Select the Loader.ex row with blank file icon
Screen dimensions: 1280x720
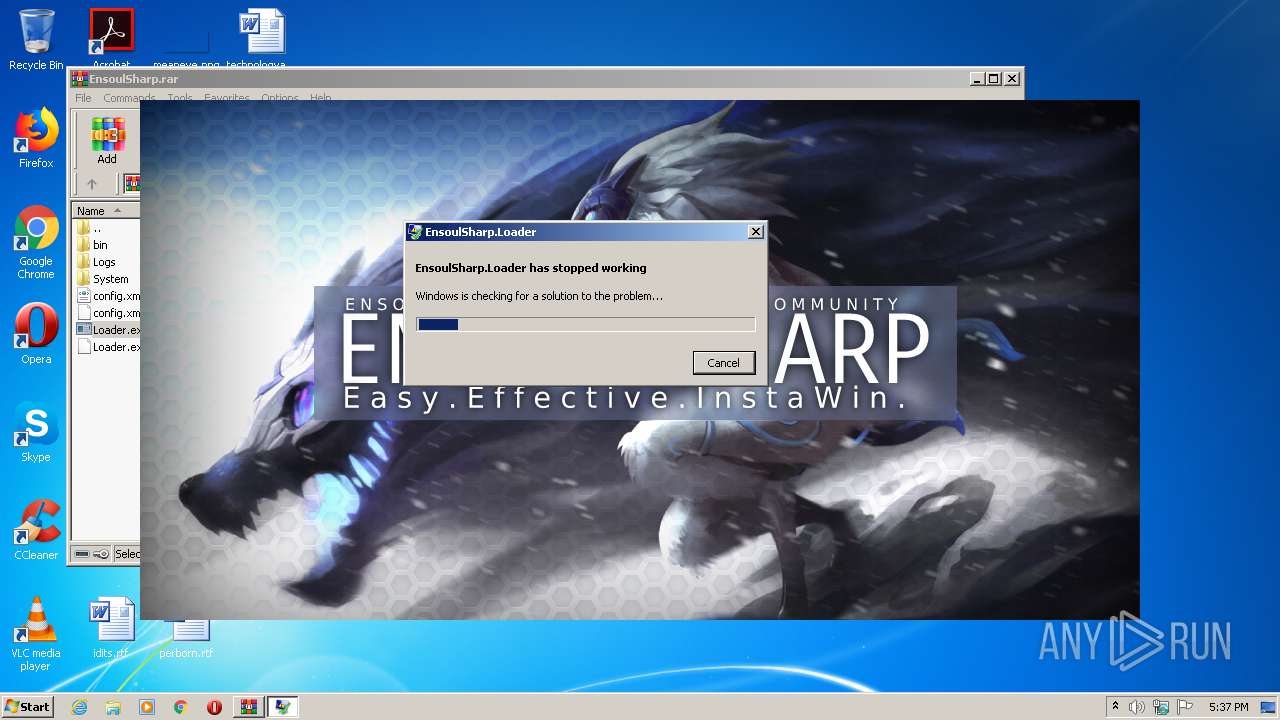[x=106, y=347]
